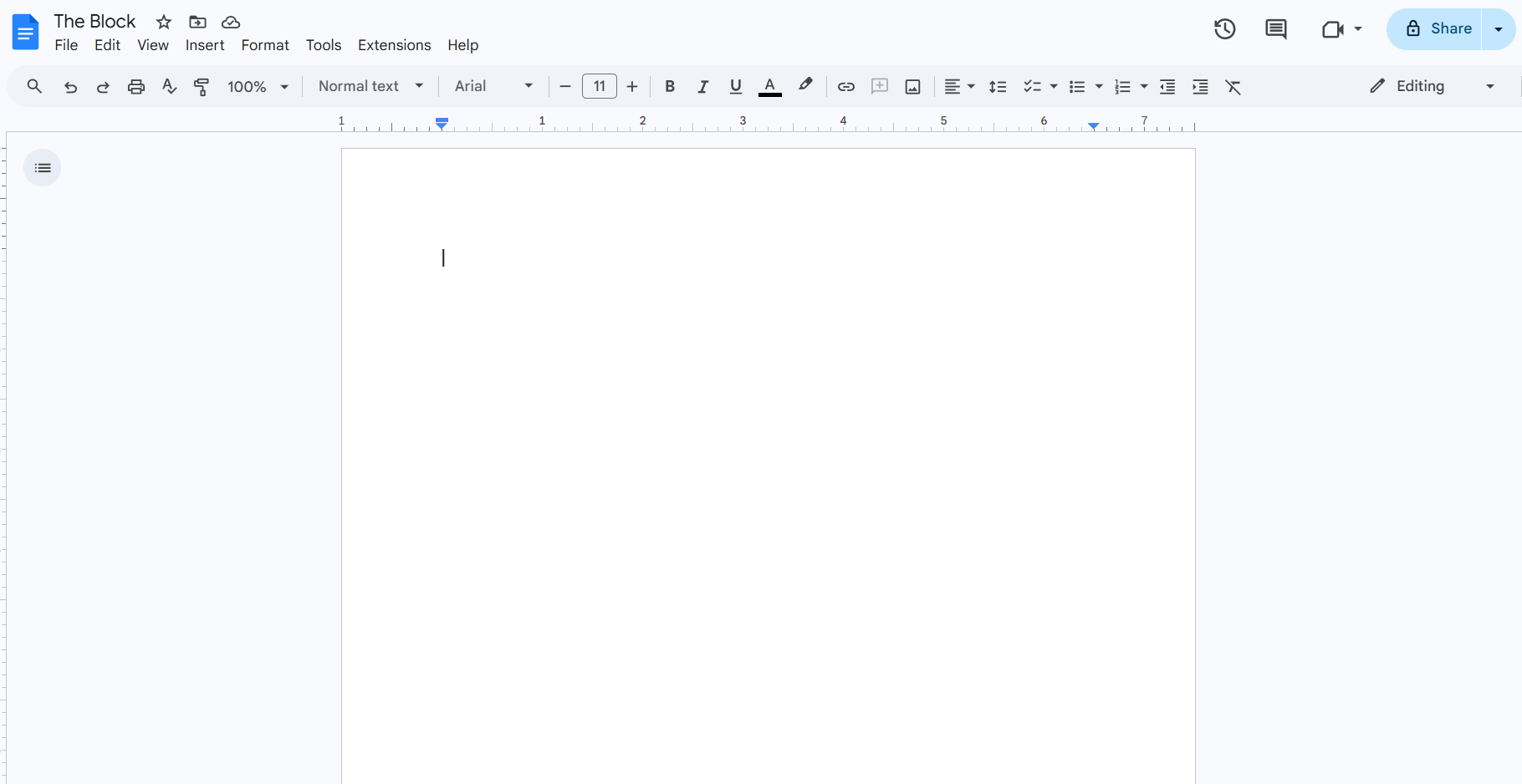1522x784 pixels.
Task: Open the Edit menu
Action: [x=107, y=45]
